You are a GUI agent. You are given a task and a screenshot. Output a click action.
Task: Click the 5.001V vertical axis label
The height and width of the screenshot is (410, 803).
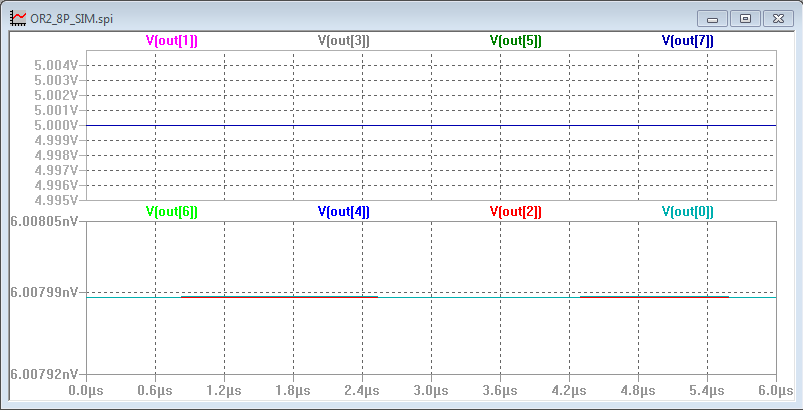pos(56,111)
